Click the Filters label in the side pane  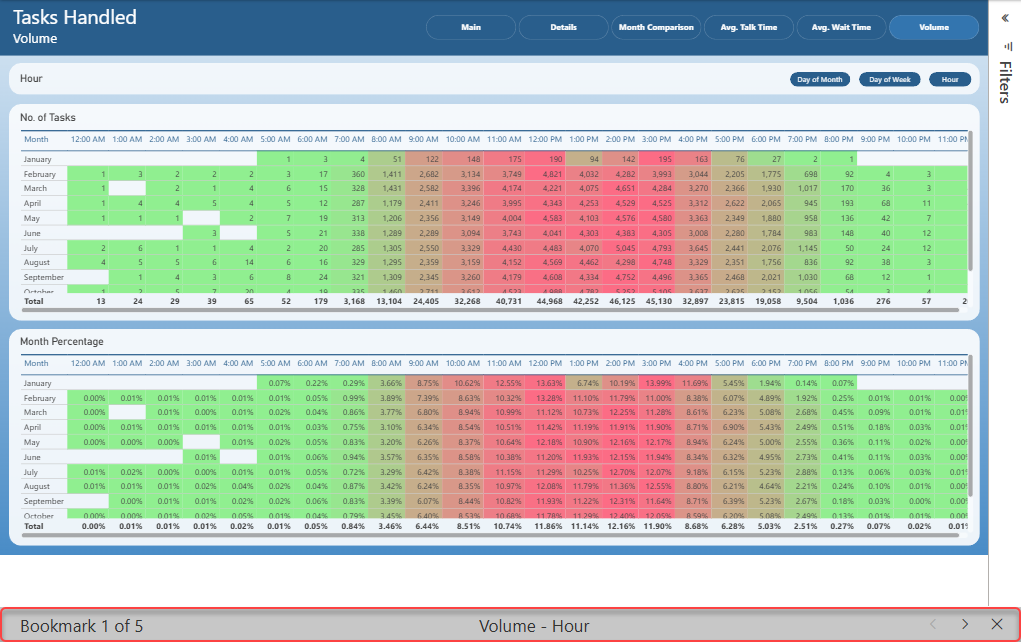click(1005, 83)
